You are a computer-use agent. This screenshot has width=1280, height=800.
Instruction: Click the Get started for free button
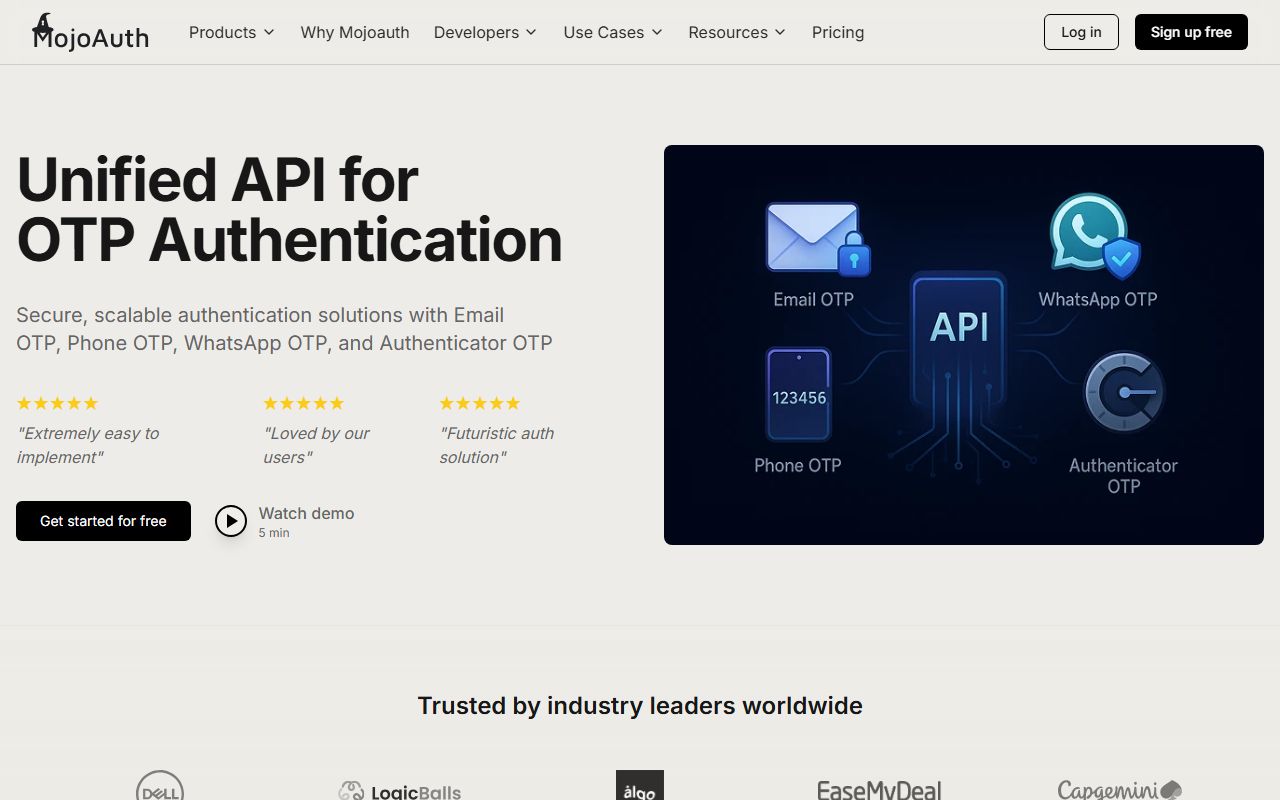tap(103, 521)
